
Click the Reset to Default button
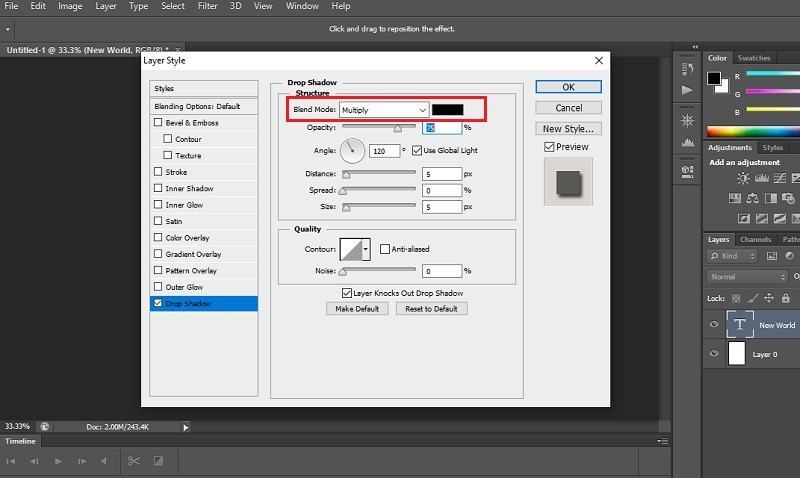431,309
